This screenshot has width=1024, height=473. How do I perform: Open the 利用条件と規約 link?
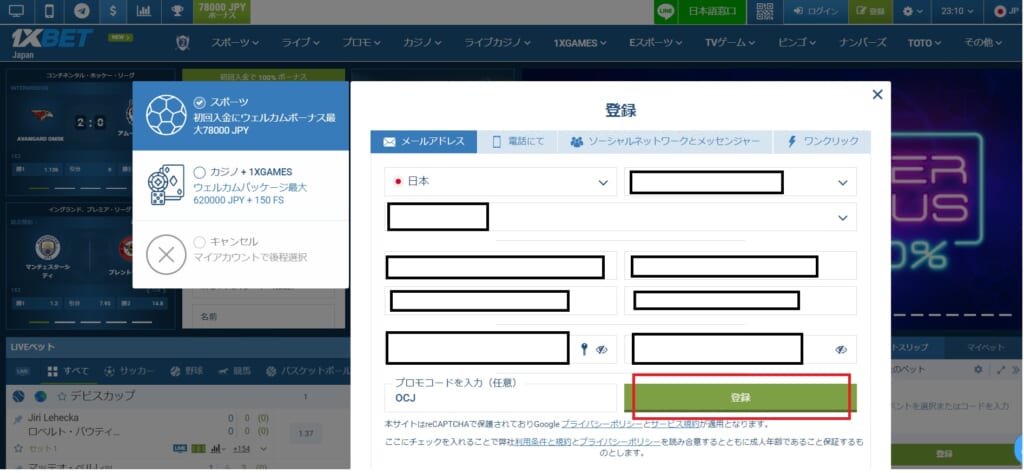point(543,442)
